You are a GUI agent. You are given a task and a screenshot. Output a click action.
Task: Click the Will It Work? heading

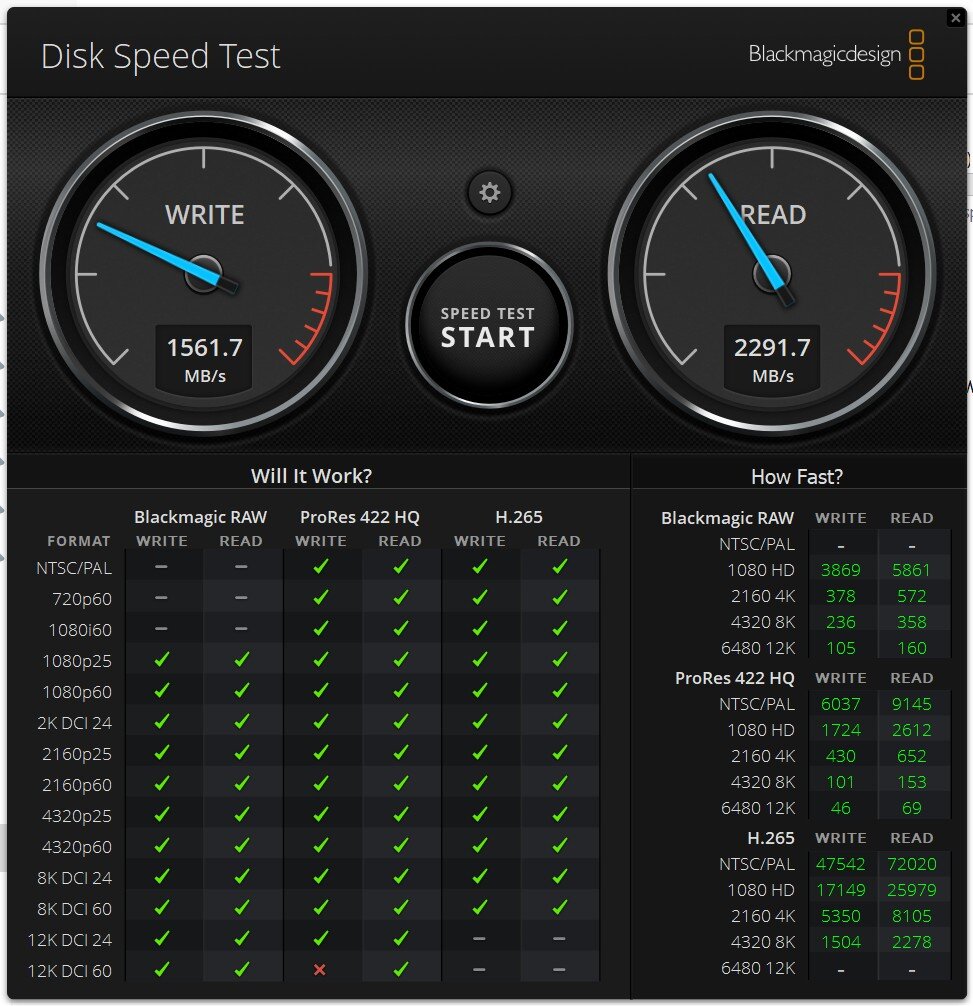tap(311, 476)
